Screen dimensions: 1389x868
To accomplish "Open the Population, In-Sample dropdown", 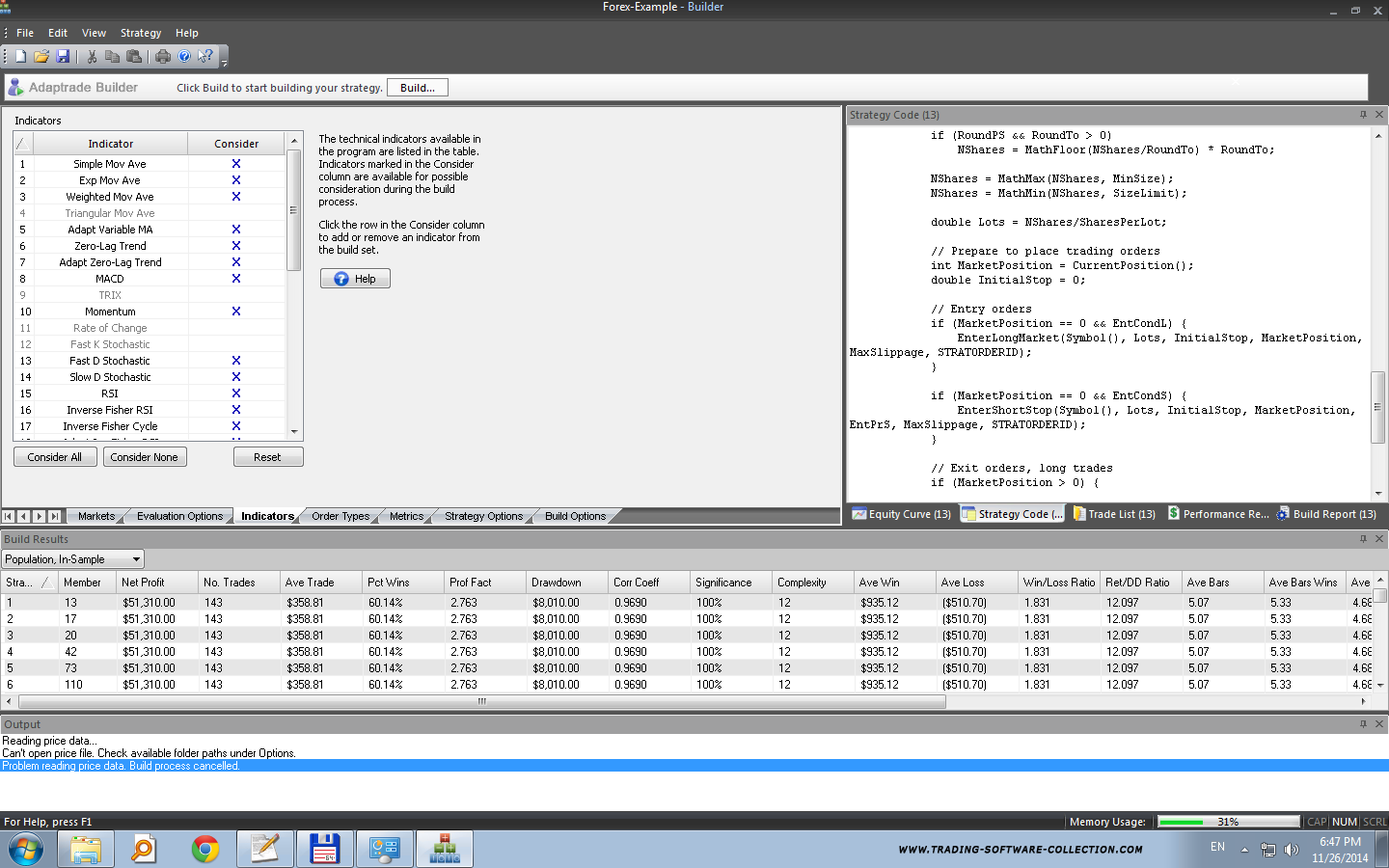I will (x=136, y=559).
